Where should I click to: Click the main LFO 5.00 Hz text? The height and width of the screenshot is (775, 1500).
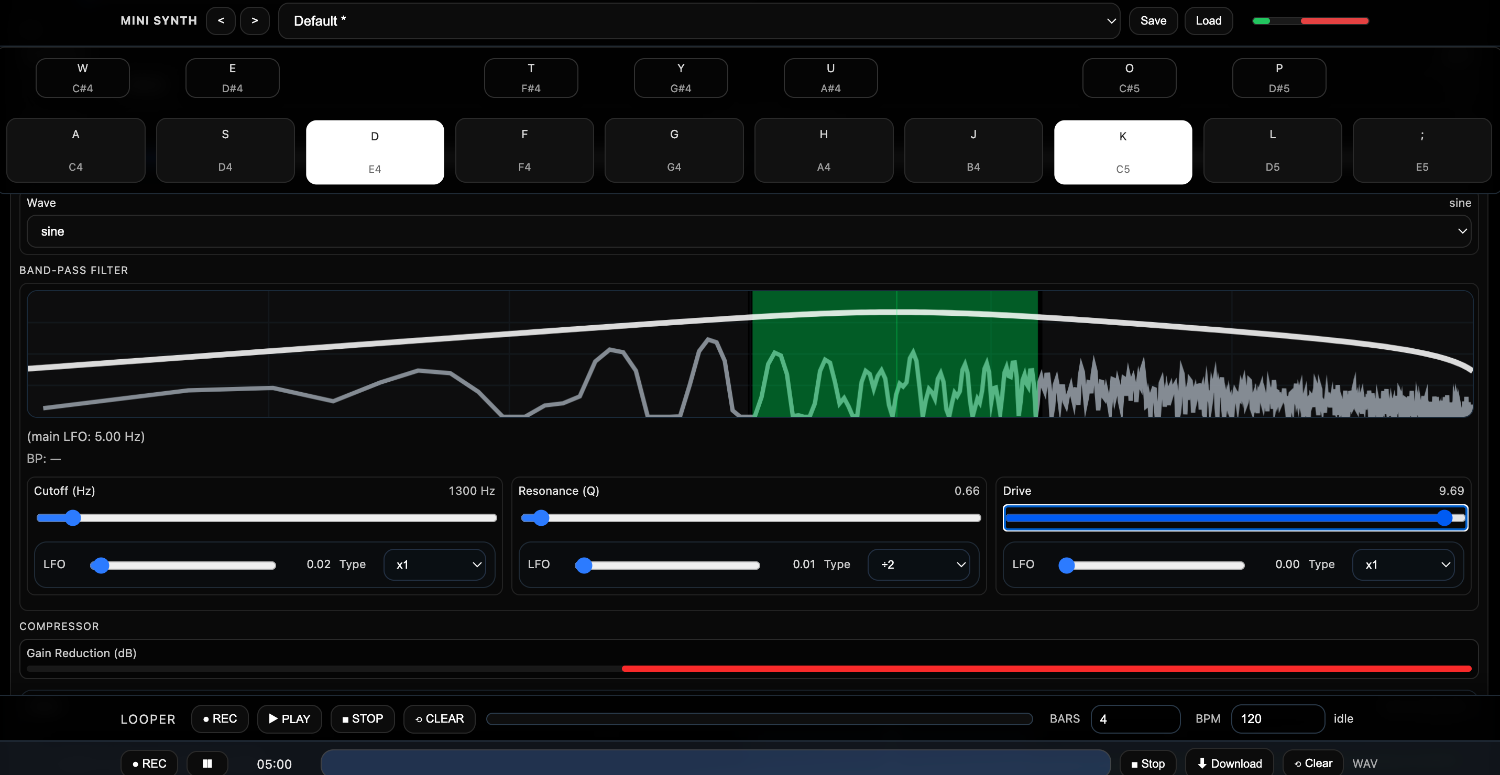point(86,437)
